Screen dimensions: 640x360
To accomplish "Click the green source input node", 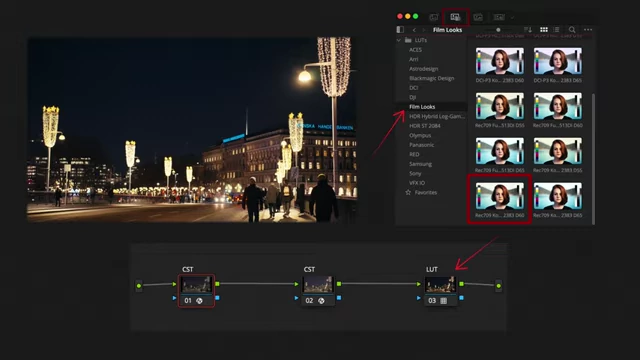I will pyautogui.click(x=139, y=286).
